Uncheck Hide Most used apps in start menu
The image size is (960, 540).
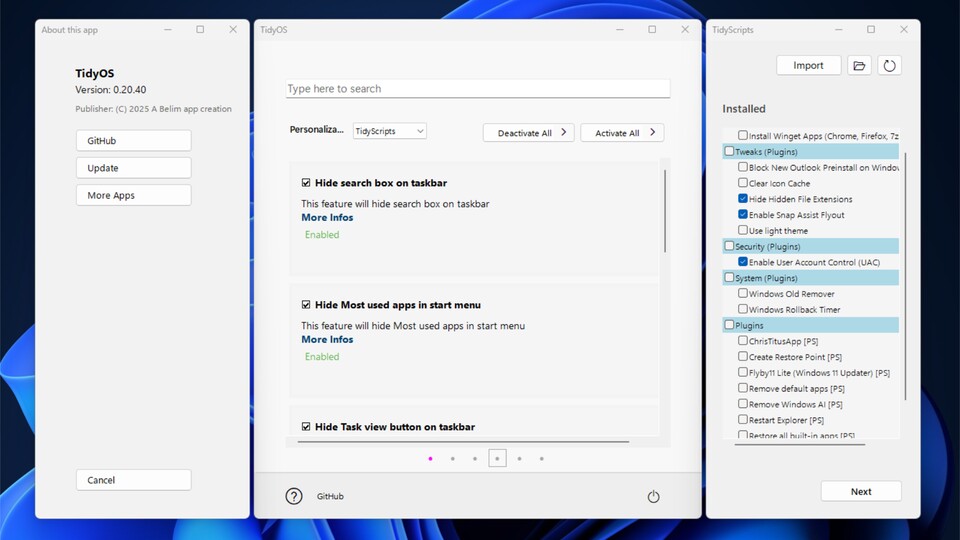[306, 304]
